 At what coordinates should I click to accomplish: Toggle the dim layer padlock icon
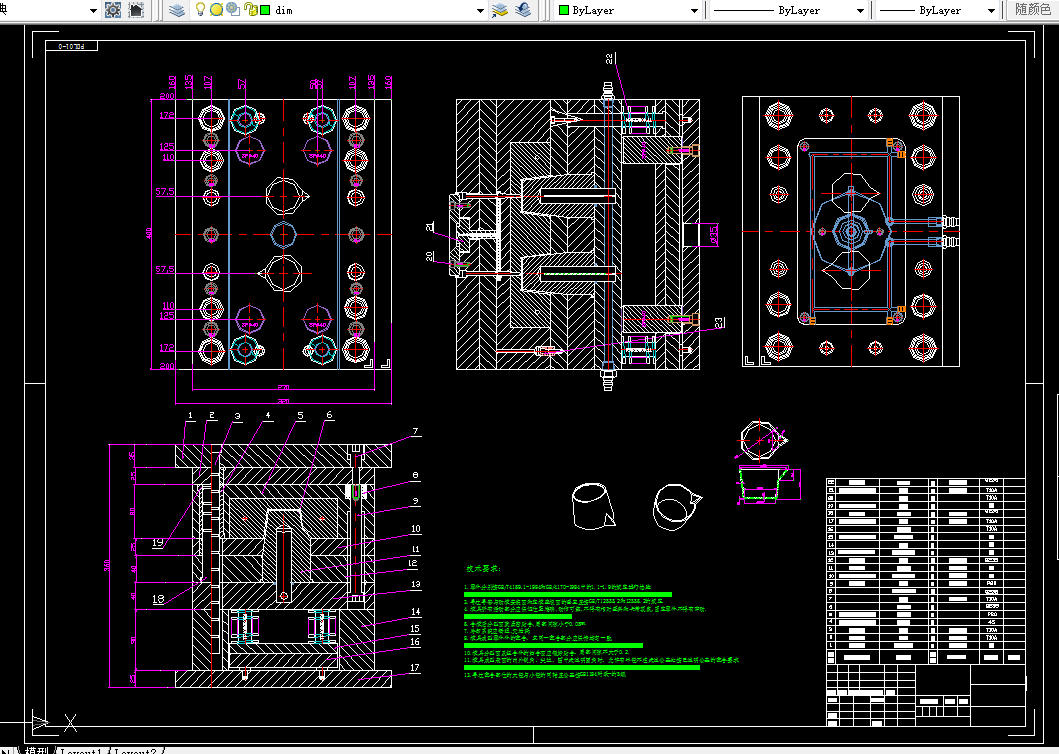tap(250, 9)
